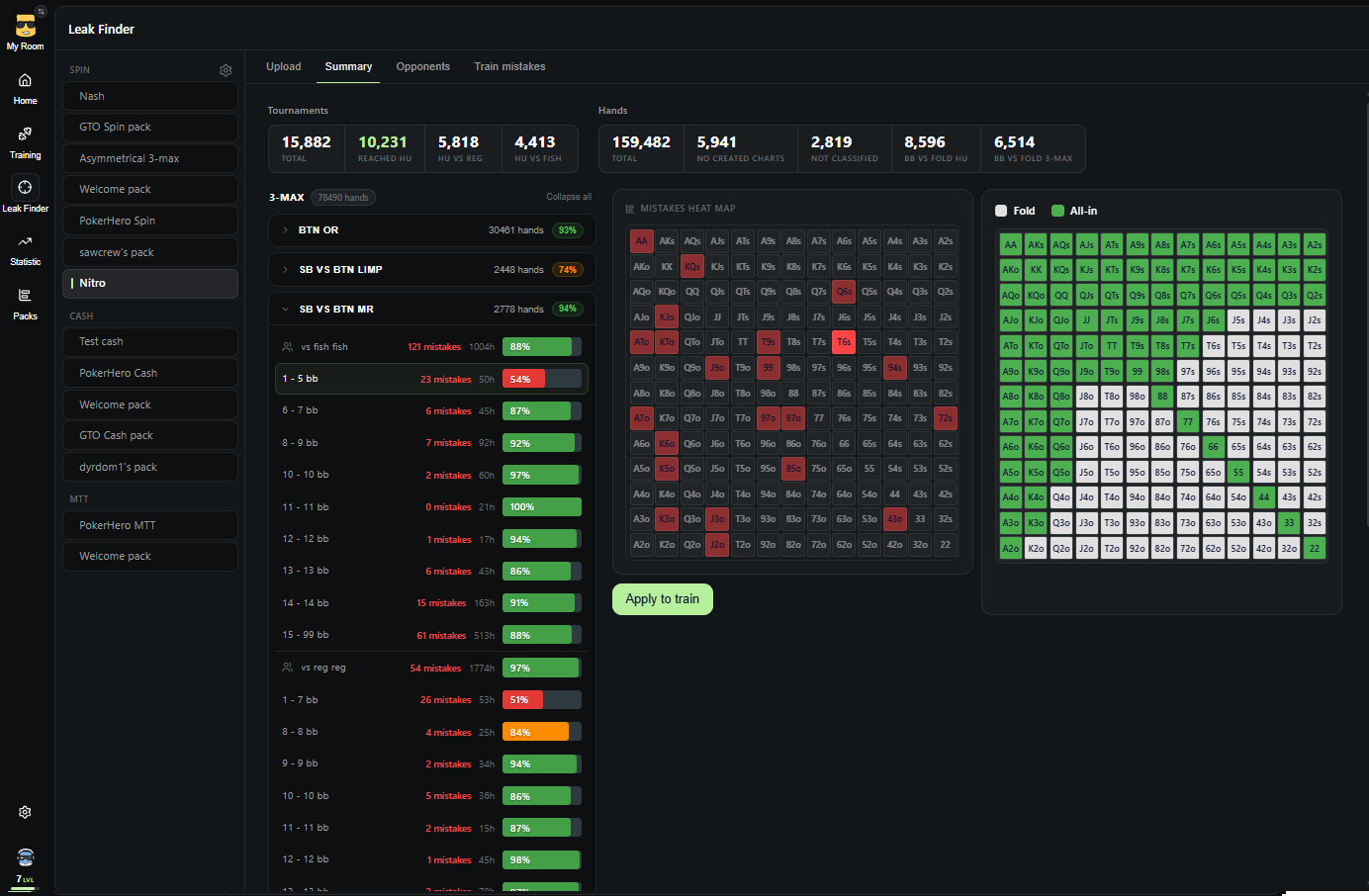Click the 10,231 Reached HU stat
Screen dimensions: 1369x896
pos(384,148)
